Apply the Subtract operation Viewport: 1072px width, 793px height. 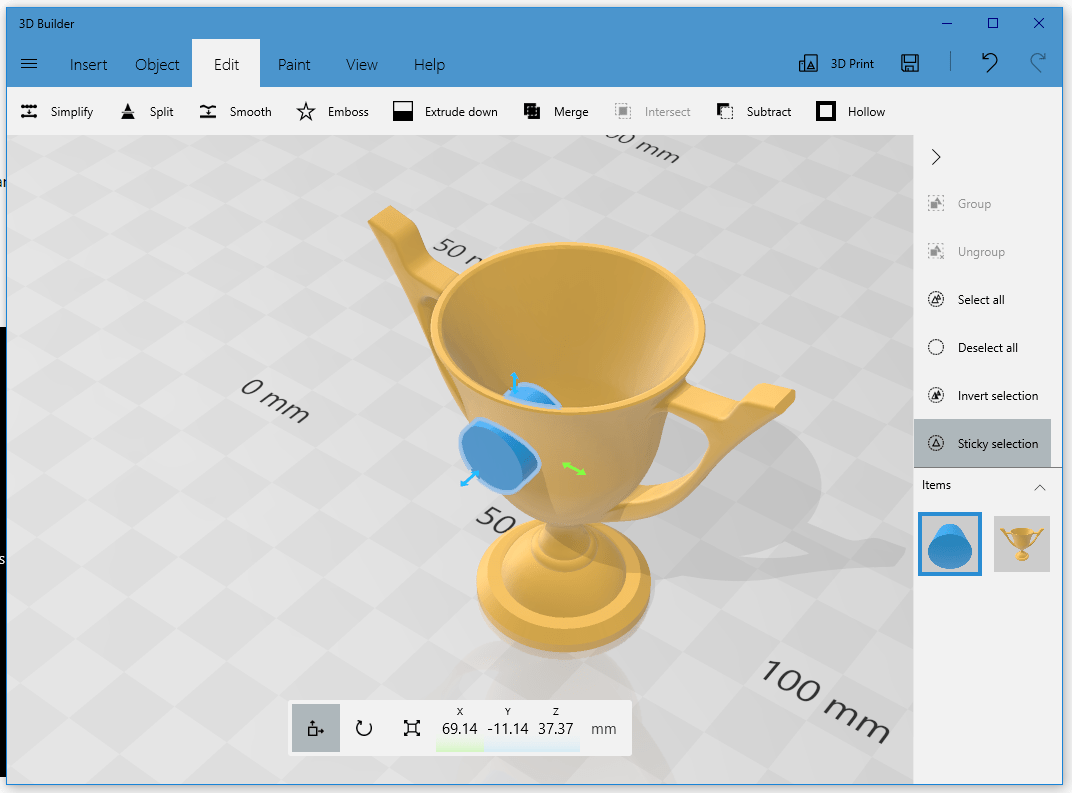(753, 111)
